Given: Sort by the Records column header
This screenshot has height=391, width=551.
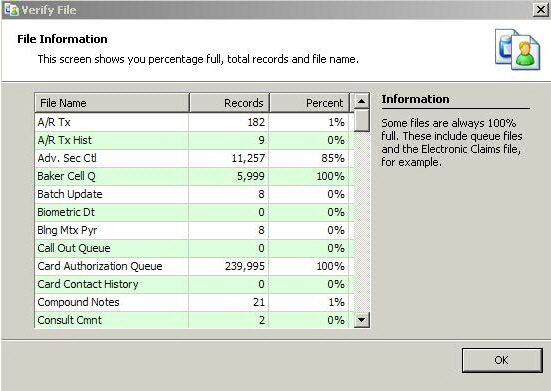Looking at the screenshot, I should pyautogui.click(x=229, y=103).
